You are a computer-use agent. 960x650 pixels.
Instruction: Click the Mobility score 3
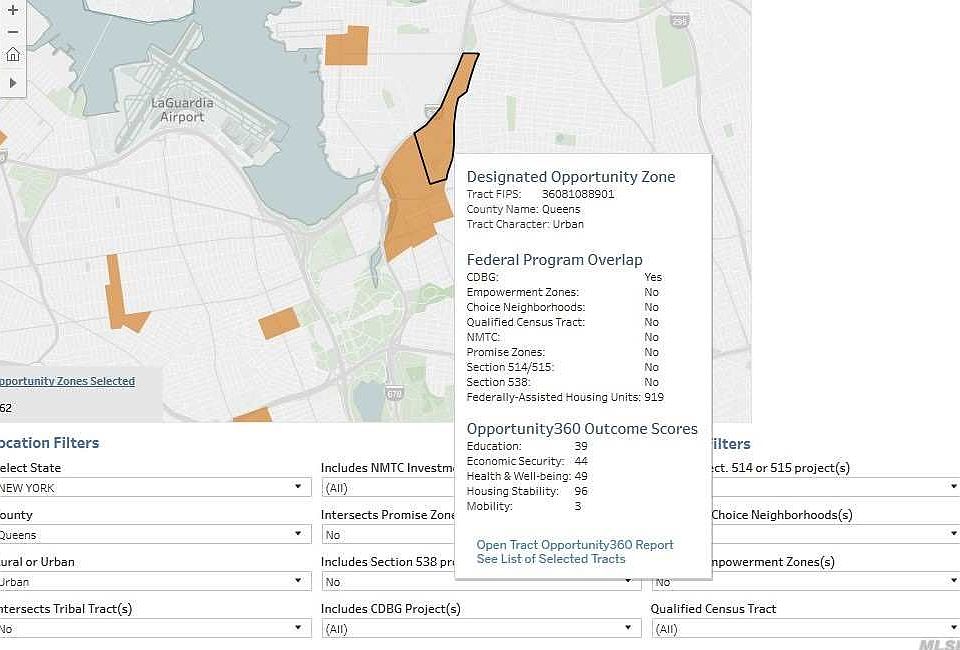click(578, 506)
